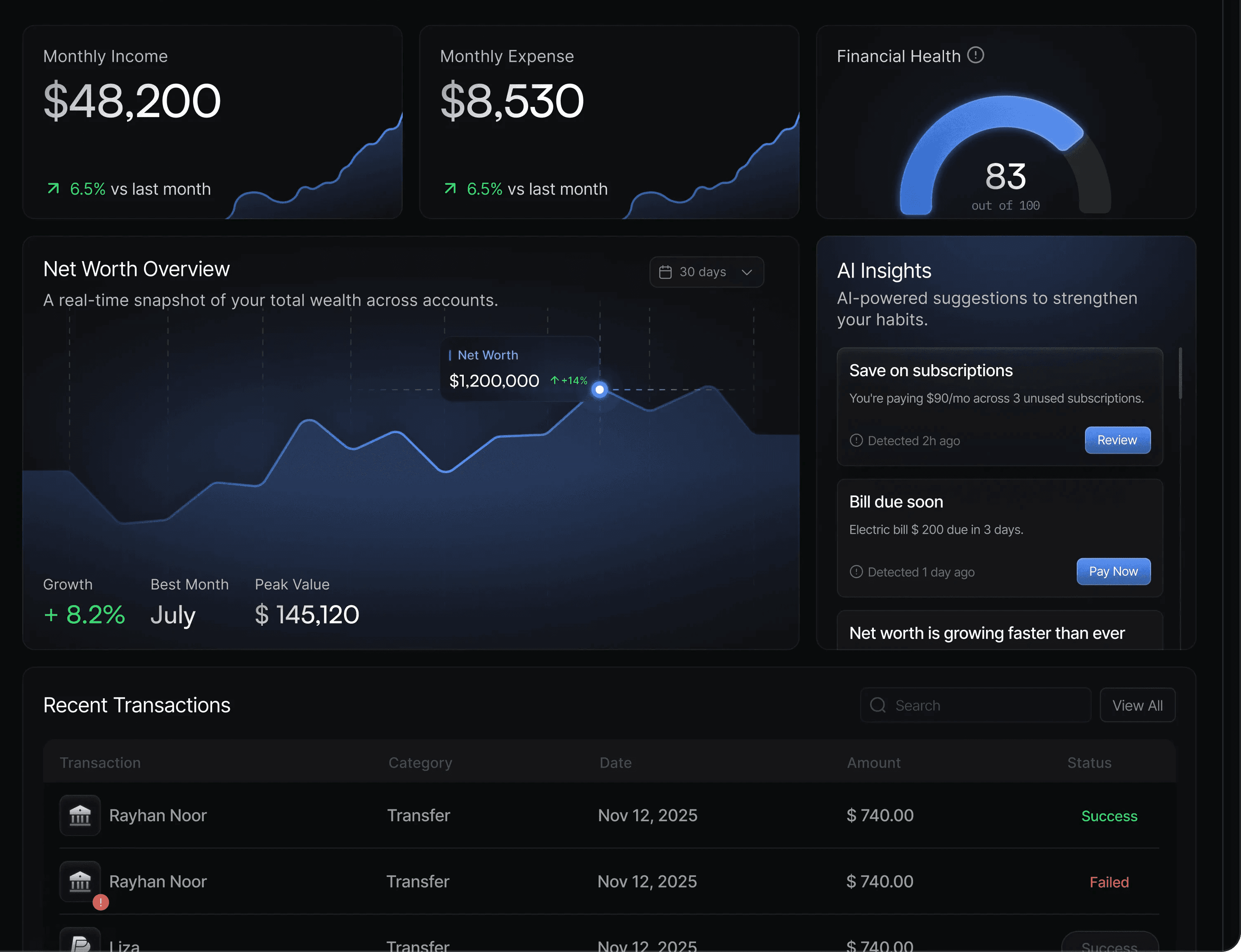Open the 30 days range dropdown
Screen dimensions: 1241x952
707,272
